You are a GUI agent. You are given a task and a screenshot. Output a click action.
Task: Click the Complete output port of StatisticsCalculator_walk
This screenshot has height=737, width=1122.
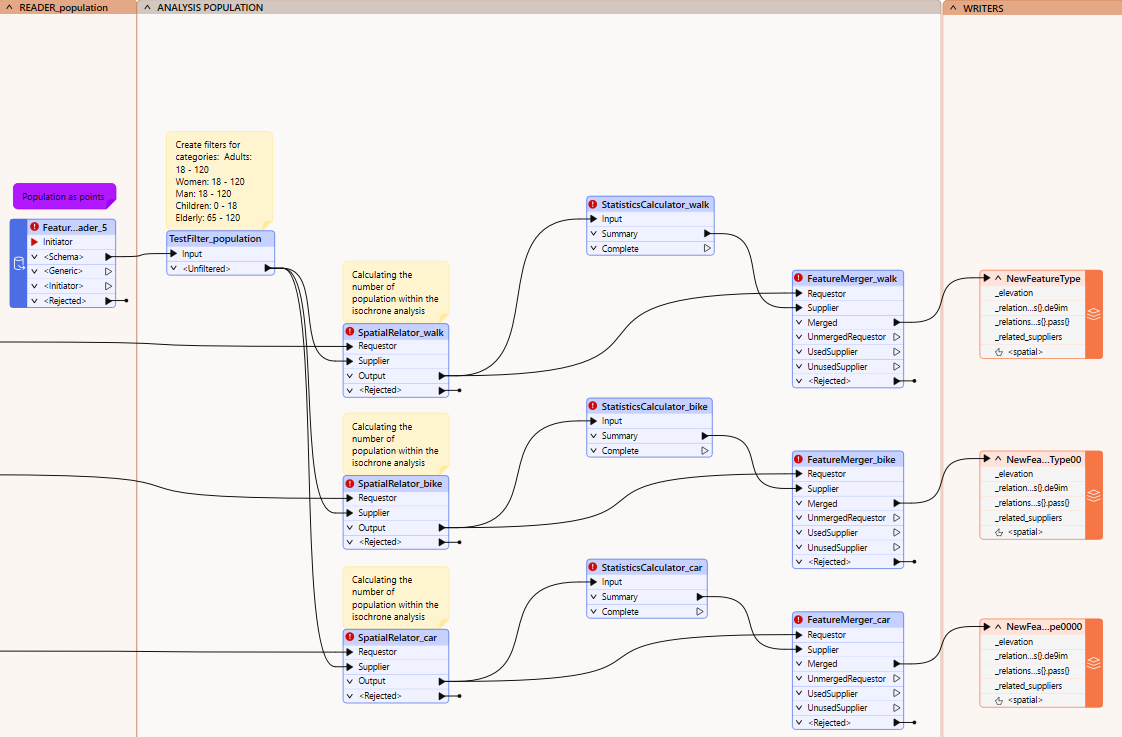point(707,249)
